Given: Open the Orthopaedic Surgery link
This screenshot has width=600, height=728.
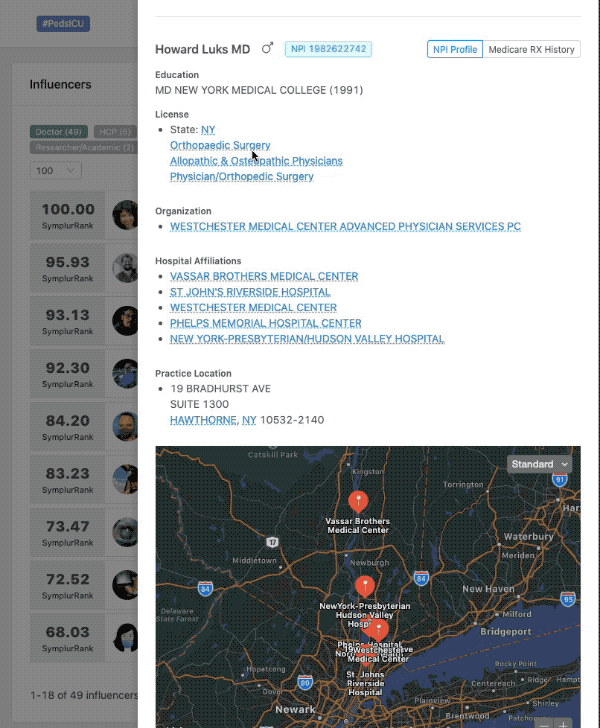Looking at the screenshot, I should 220,145.
